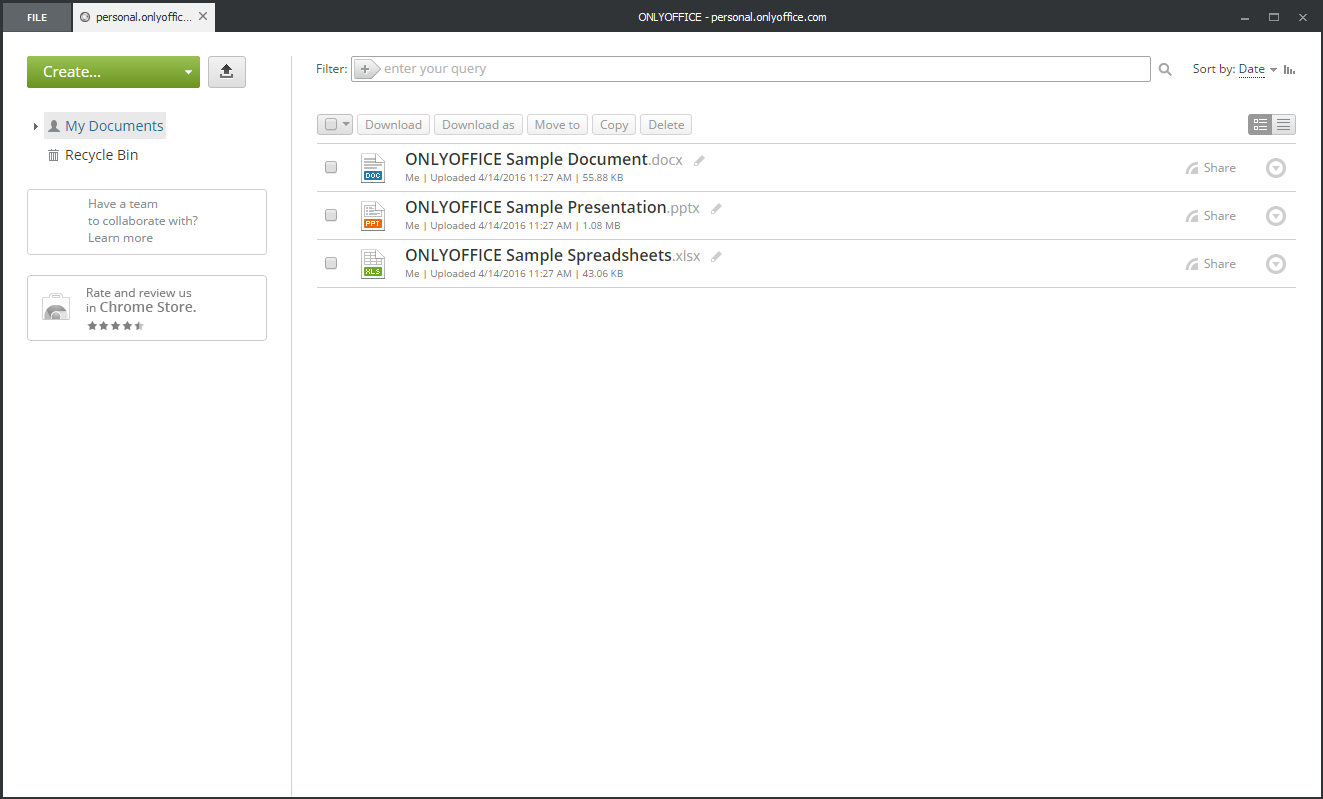
Task: Click the Learn more link
Action: coord(120,238)
